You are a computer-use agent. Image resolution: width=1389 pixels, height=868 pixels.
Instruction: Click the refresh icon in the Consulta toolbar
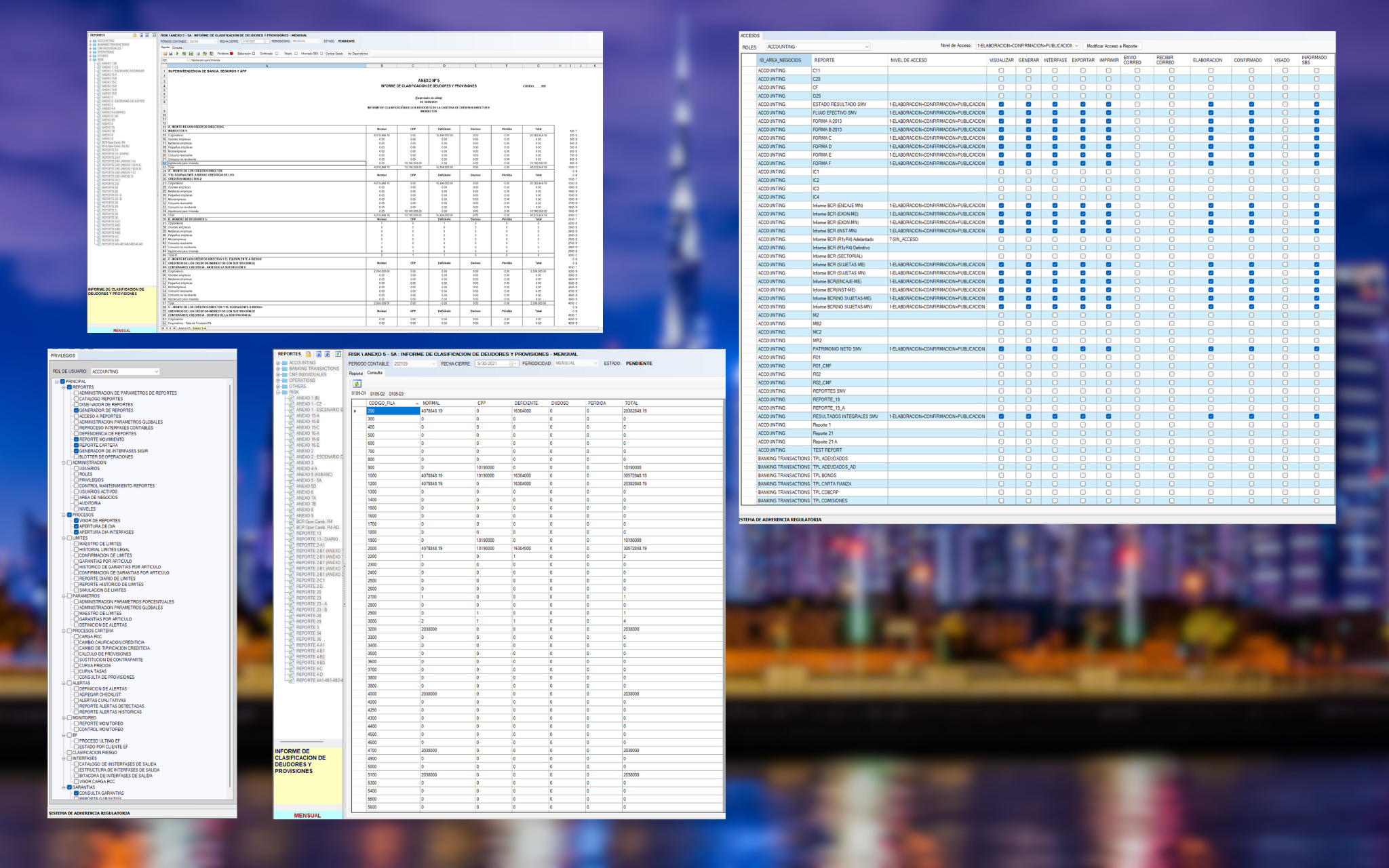(x=357, y=384)
